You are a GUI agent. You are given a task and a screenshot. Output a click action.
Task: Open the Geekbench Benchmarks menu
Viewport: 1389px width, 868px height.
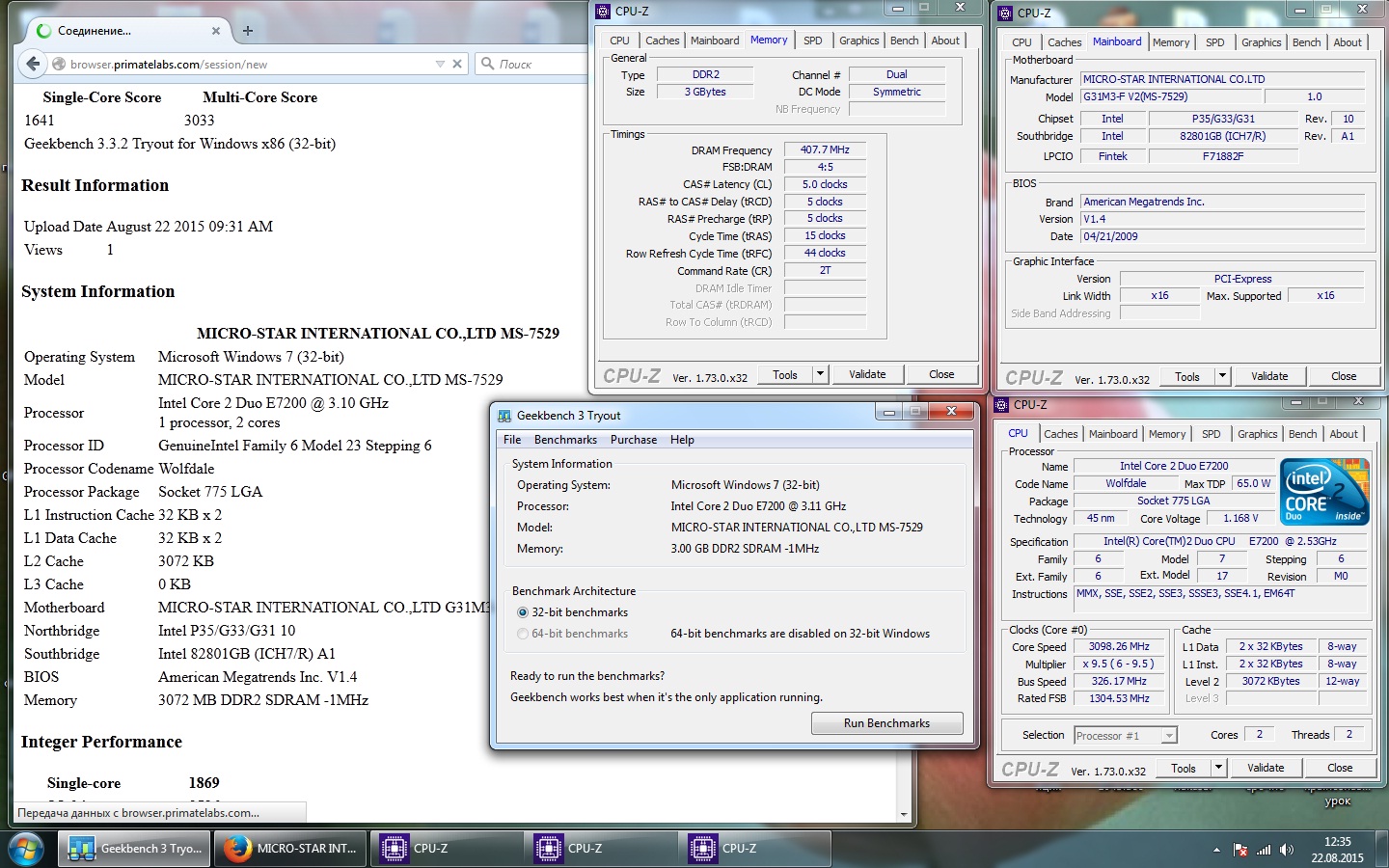565,440
